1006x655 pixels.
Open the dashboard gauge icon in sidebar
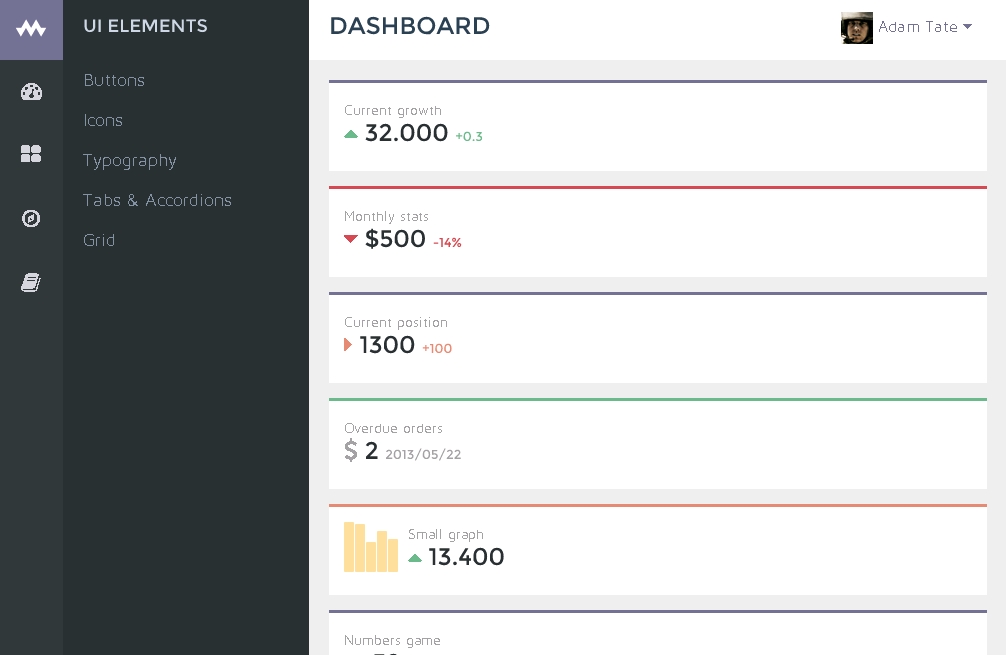click(31, 92)
